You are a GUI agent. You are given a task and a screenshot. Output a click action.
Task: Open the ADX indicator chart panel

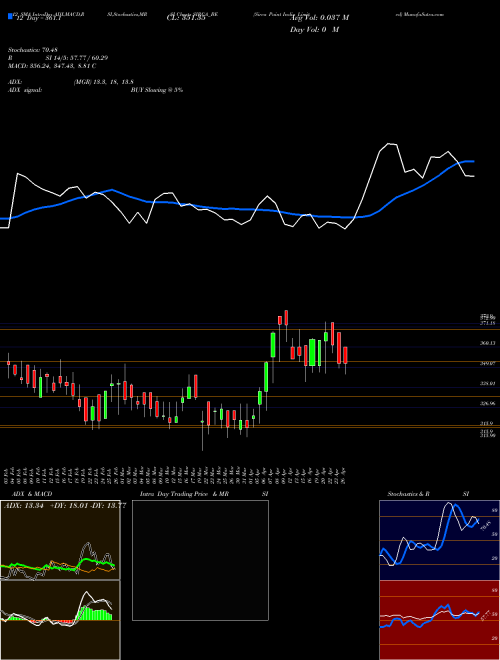coord(60,540)
